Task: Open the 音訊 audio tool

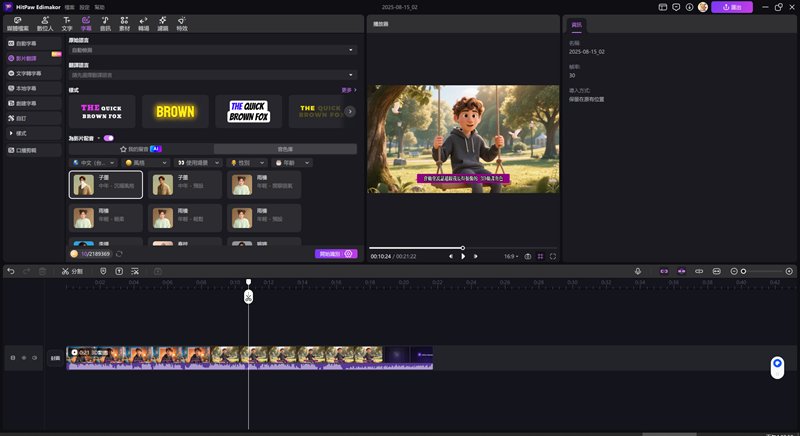Action: [x=105, y=23]
